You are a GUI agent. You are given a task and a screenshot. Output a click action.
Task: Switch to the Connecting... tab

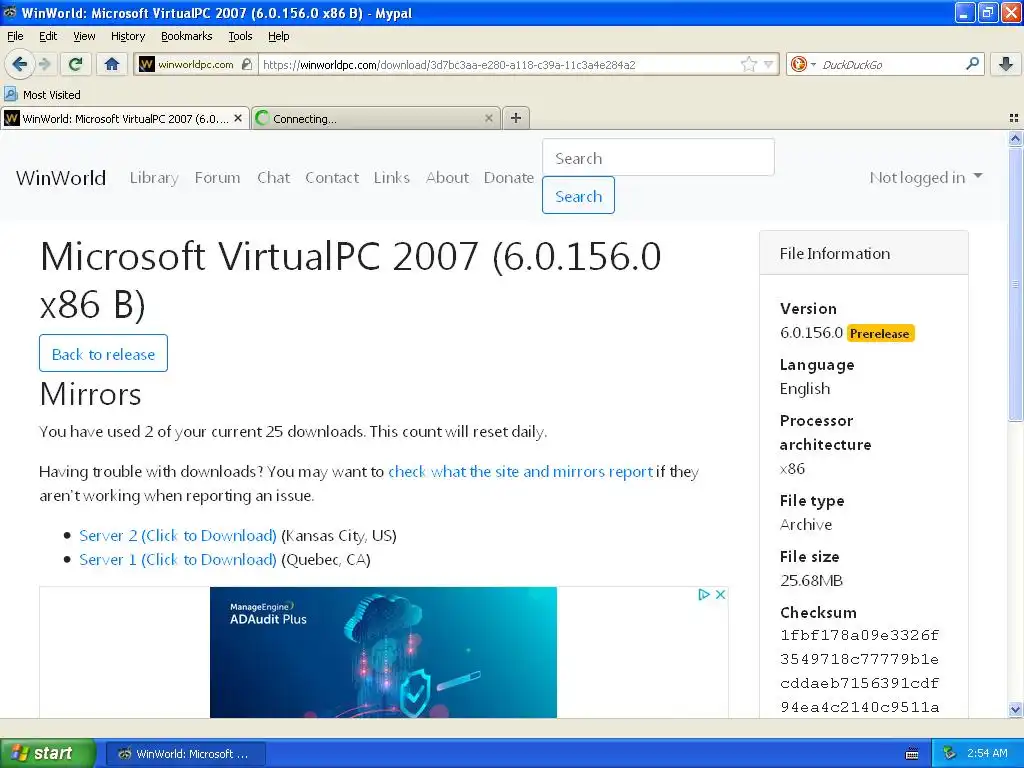pos(376,118)
